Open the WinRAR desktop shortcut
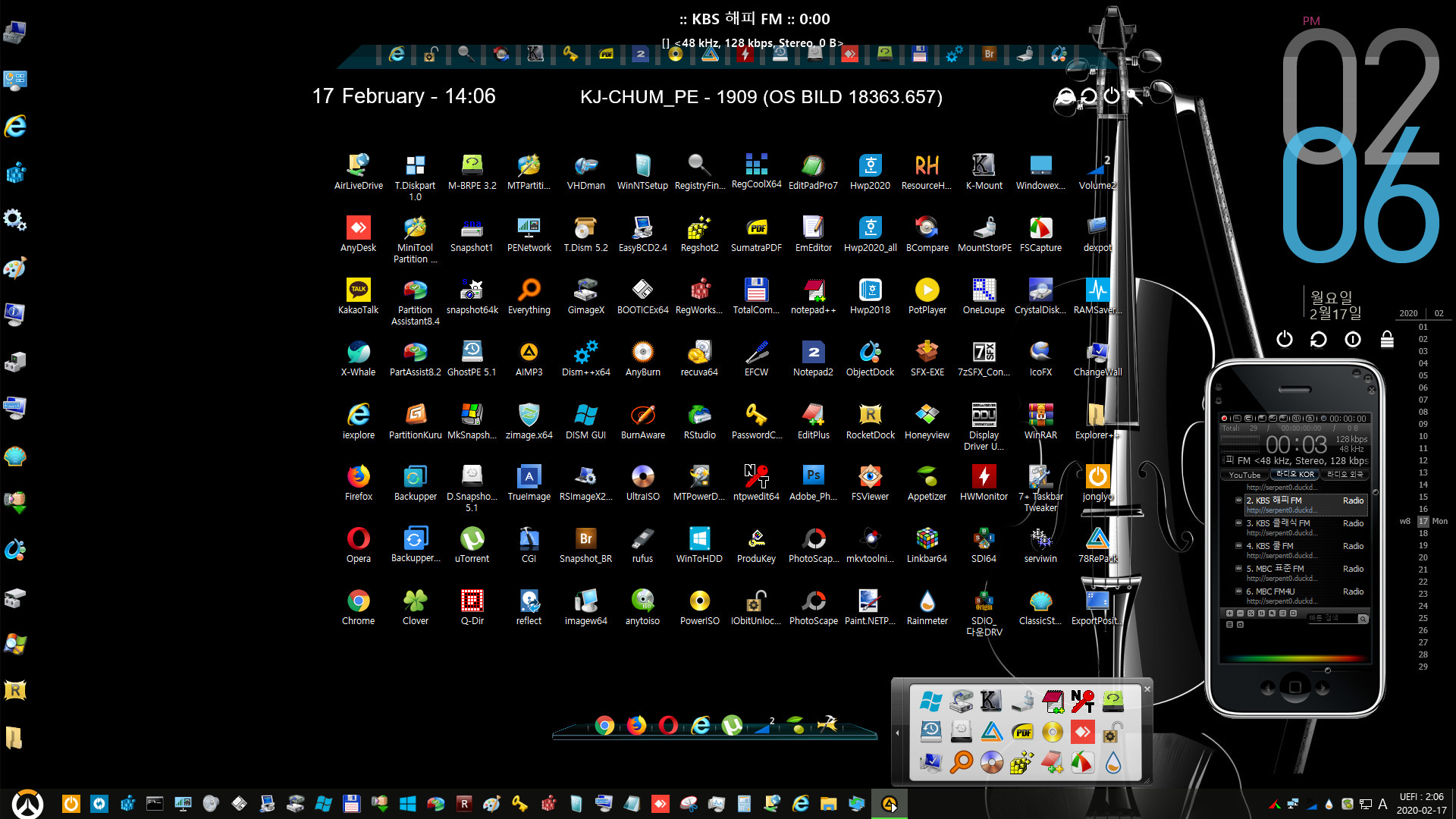1456x819 pixels. click(1040, 421)
